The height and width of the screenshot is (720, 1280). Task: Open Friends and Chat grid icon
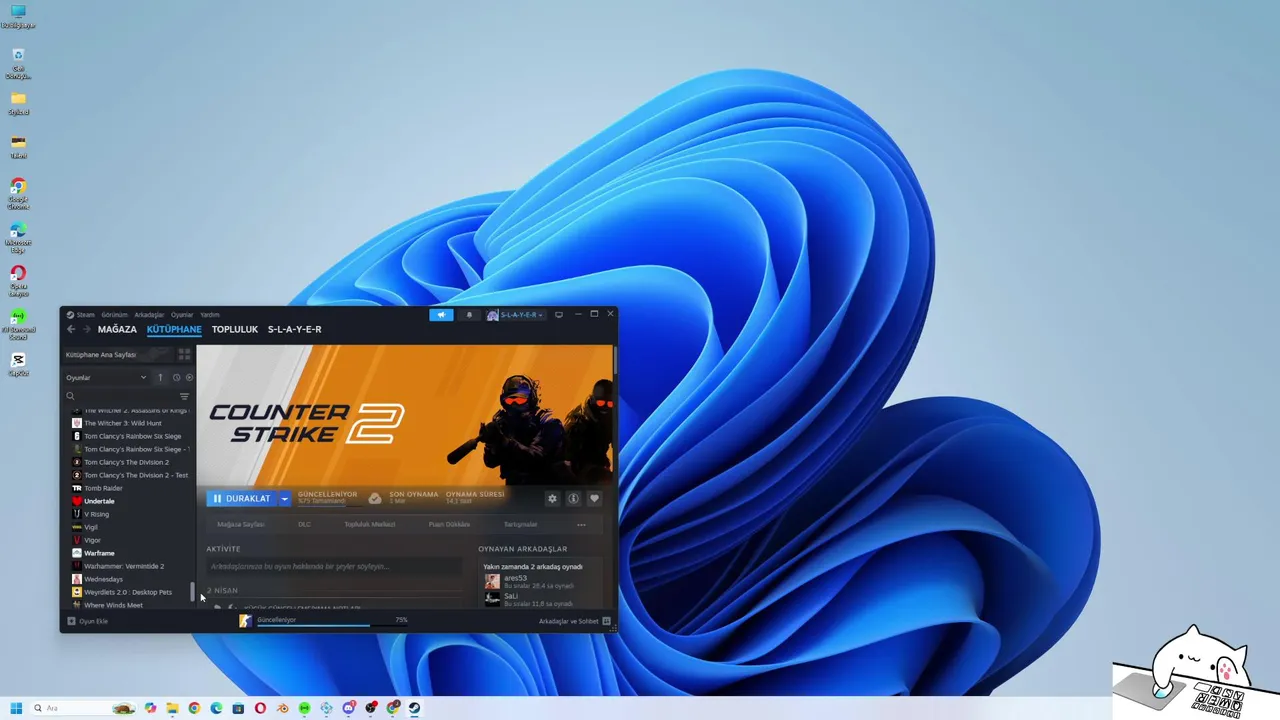click(x=606, y=621)
